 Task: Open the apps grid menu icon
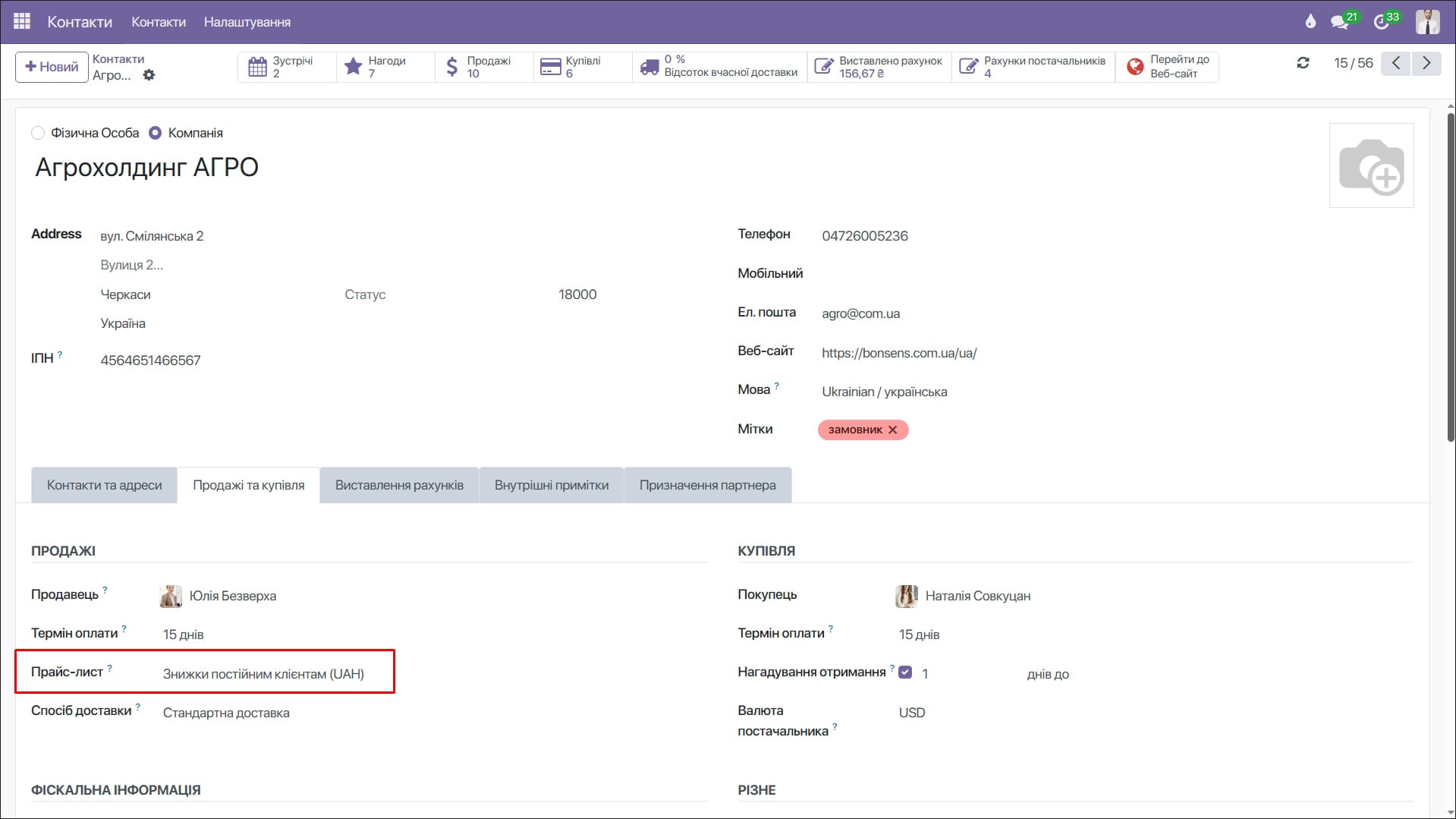point(22,21)
